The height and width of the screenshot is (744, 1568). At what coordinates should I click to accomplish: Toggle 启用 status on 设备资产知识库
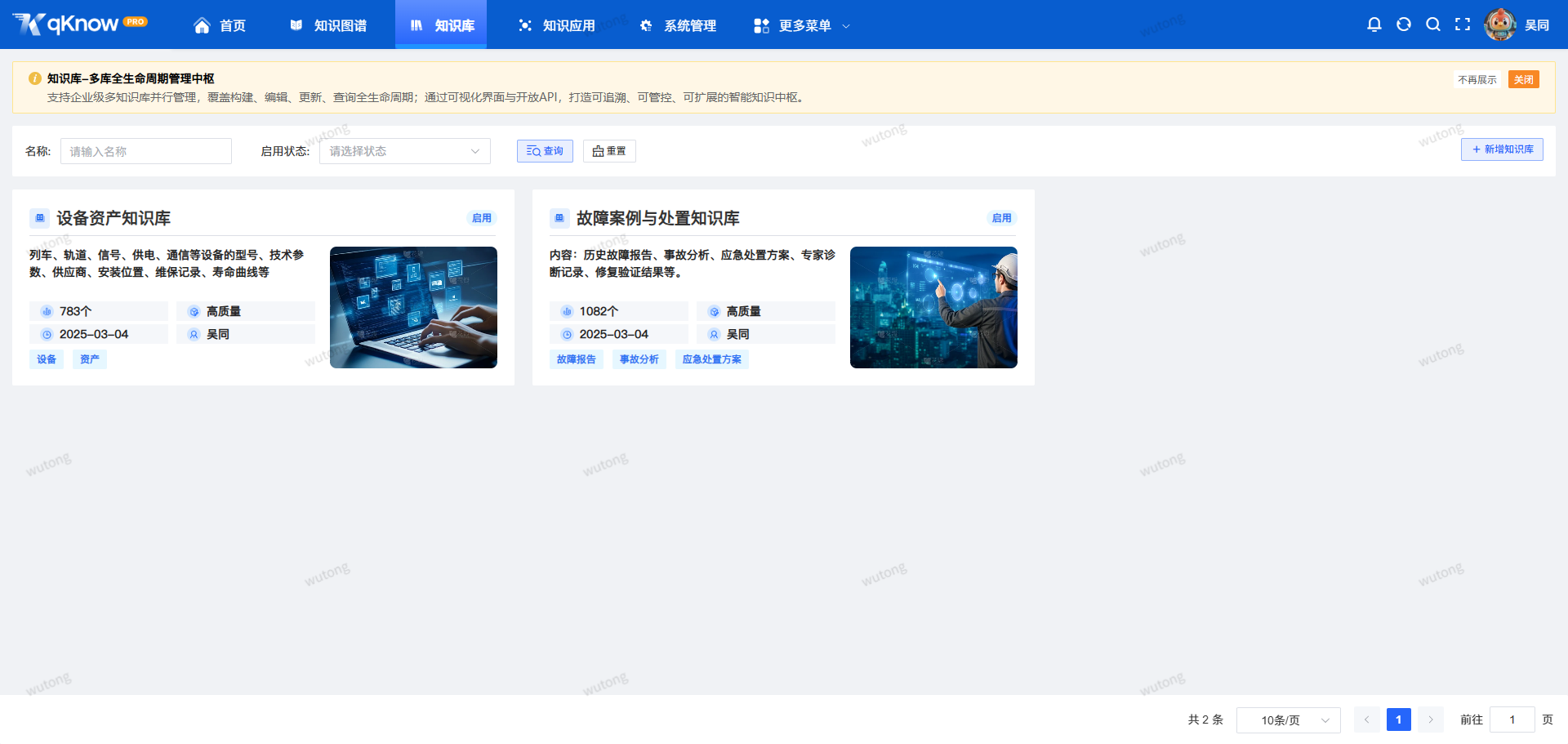tap(482, 218)
